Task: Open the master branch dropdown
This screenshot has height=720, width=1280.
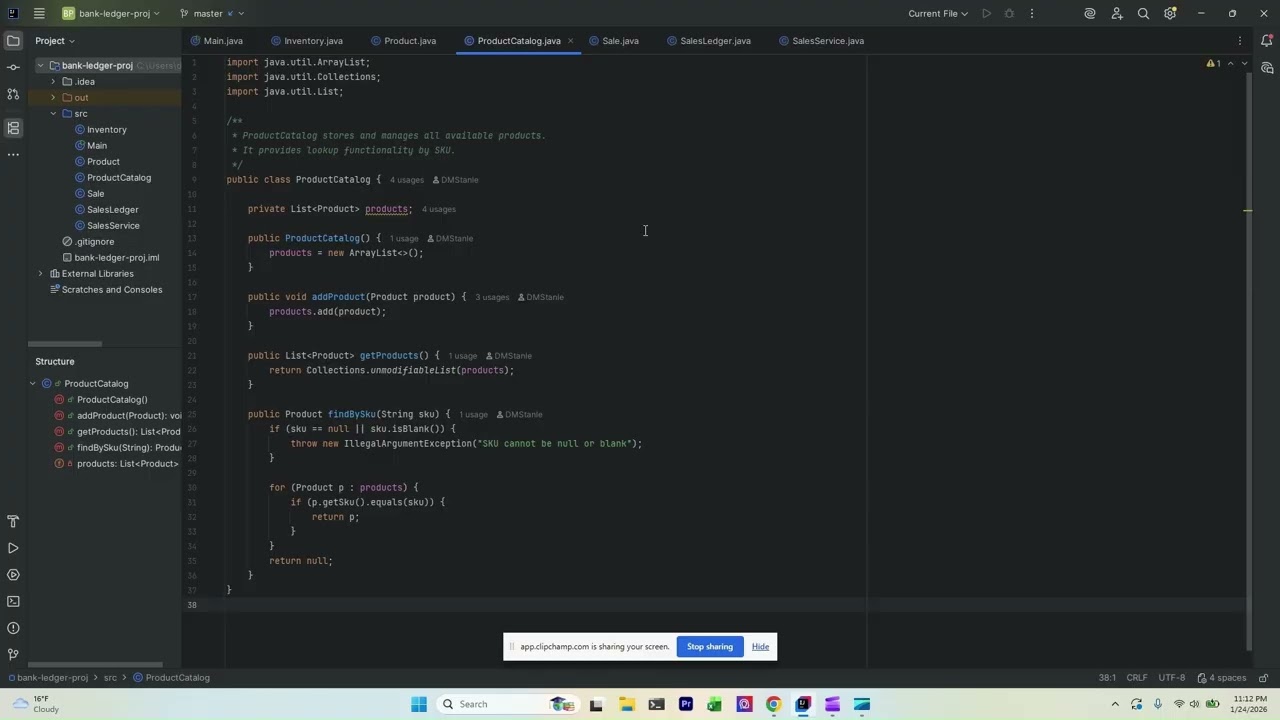Action: (212, 13)
